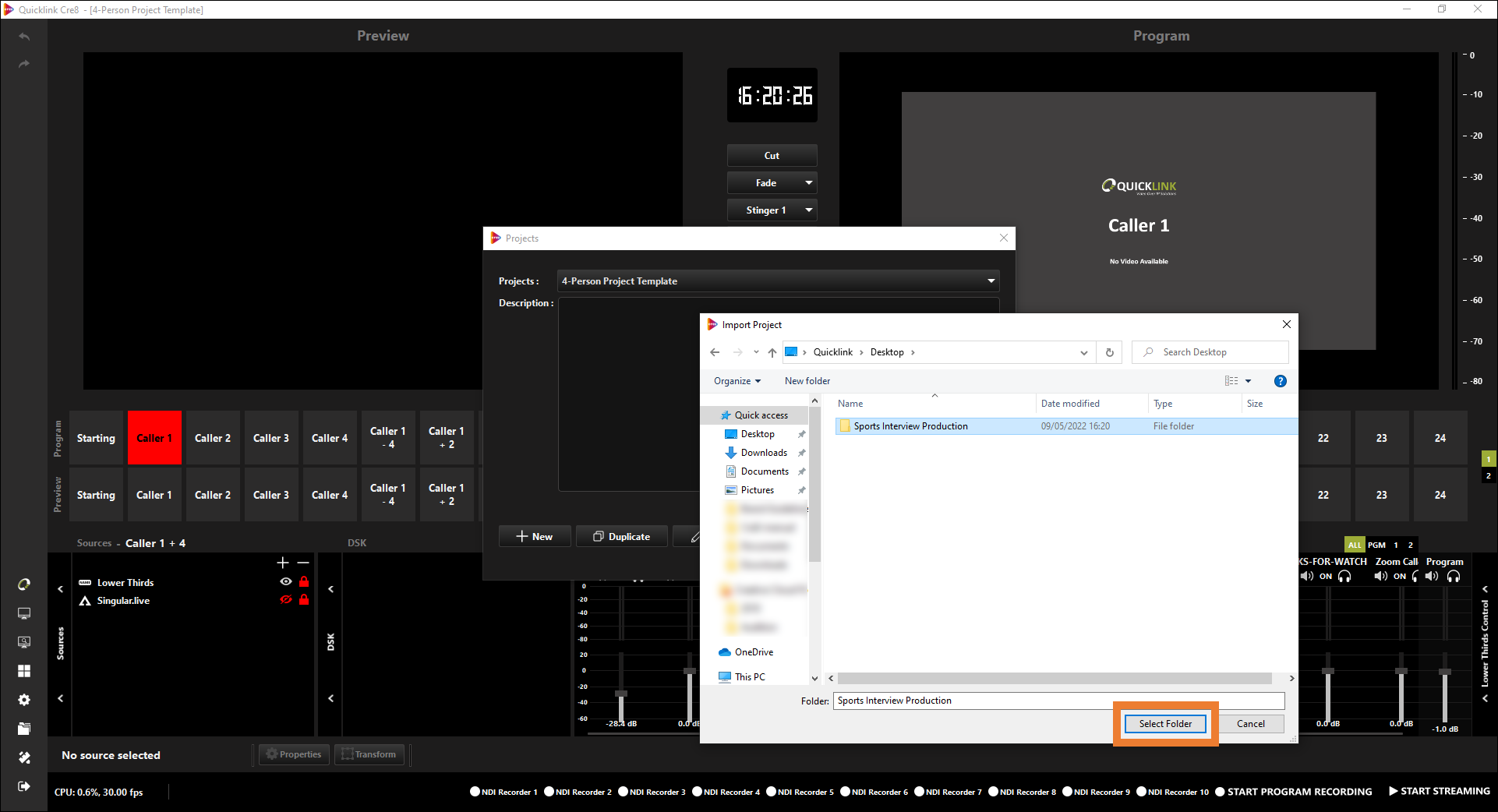Click the KS-FOR-WATCH audio fader handle

(1328, 671)
